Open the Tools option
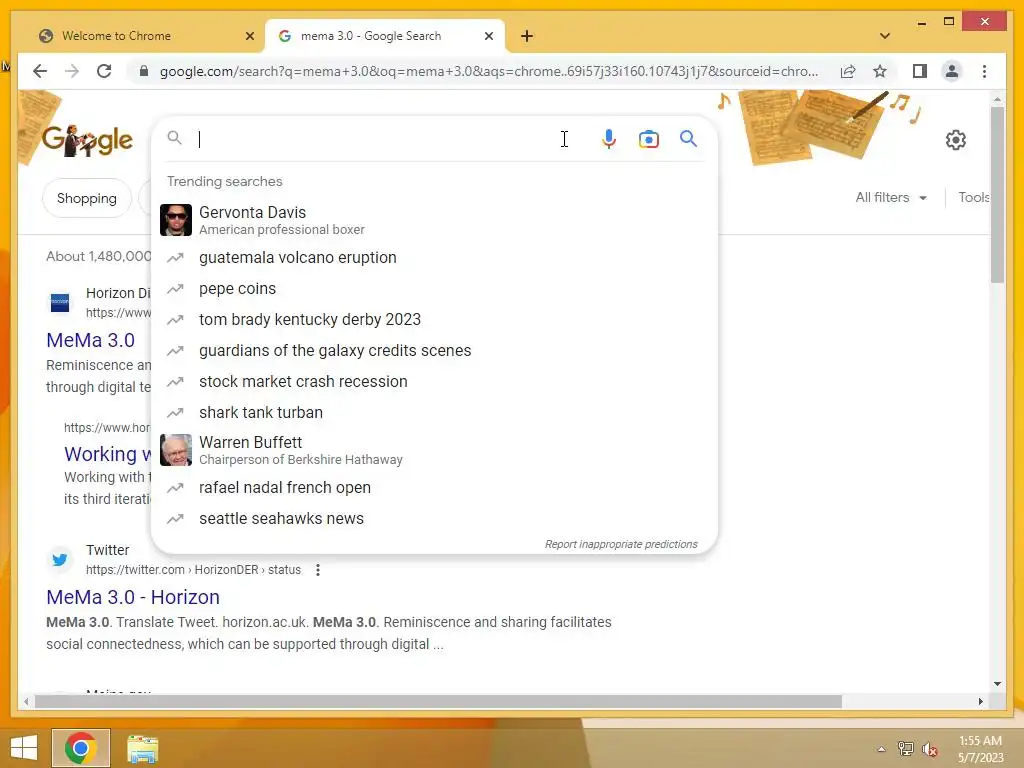The height and width of the screenshot is (768, 1024). click(x=974, y=197)
